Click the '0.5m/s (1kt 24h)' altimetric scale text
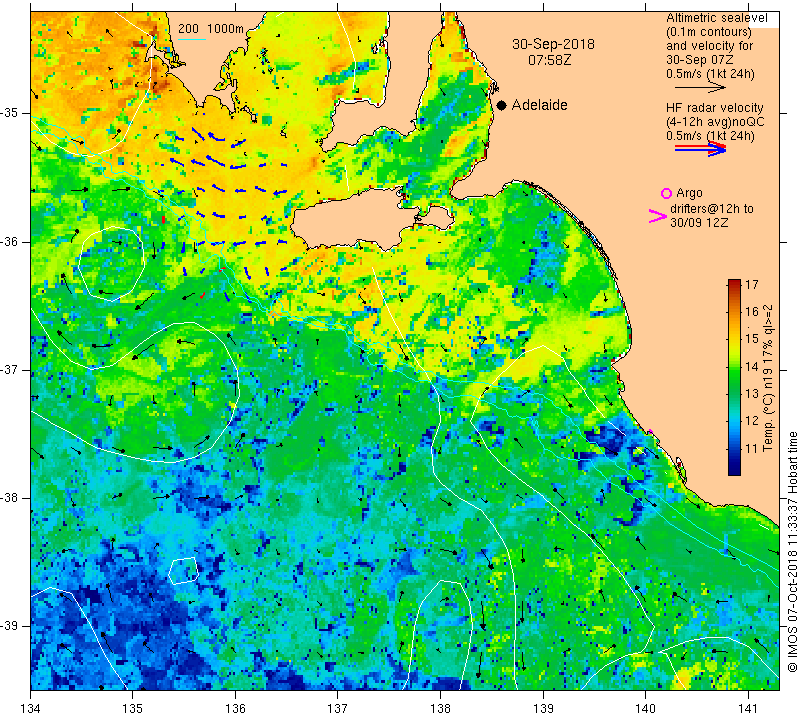Viewport: 800px width, 720px height. pos(710,74)
